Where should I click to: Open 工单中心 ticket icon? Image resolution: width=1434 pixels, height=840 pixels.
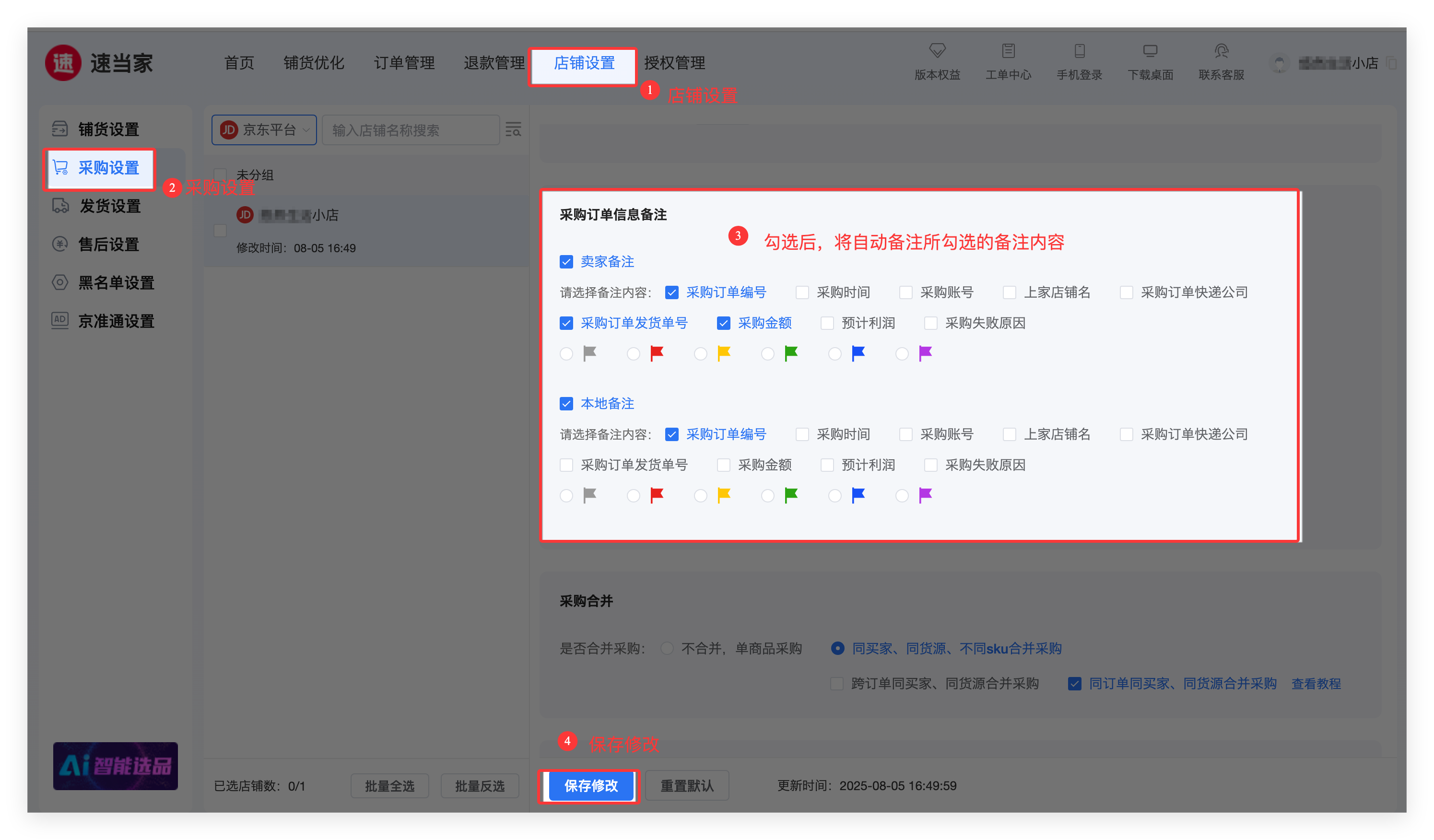pyautogui.click(x=1008, y=51)
